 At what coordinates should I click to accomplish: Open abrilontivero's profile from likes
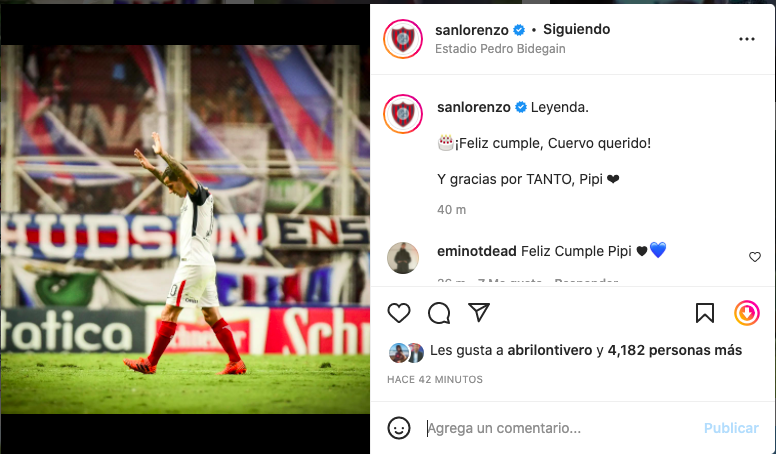(x=550, y=351)
